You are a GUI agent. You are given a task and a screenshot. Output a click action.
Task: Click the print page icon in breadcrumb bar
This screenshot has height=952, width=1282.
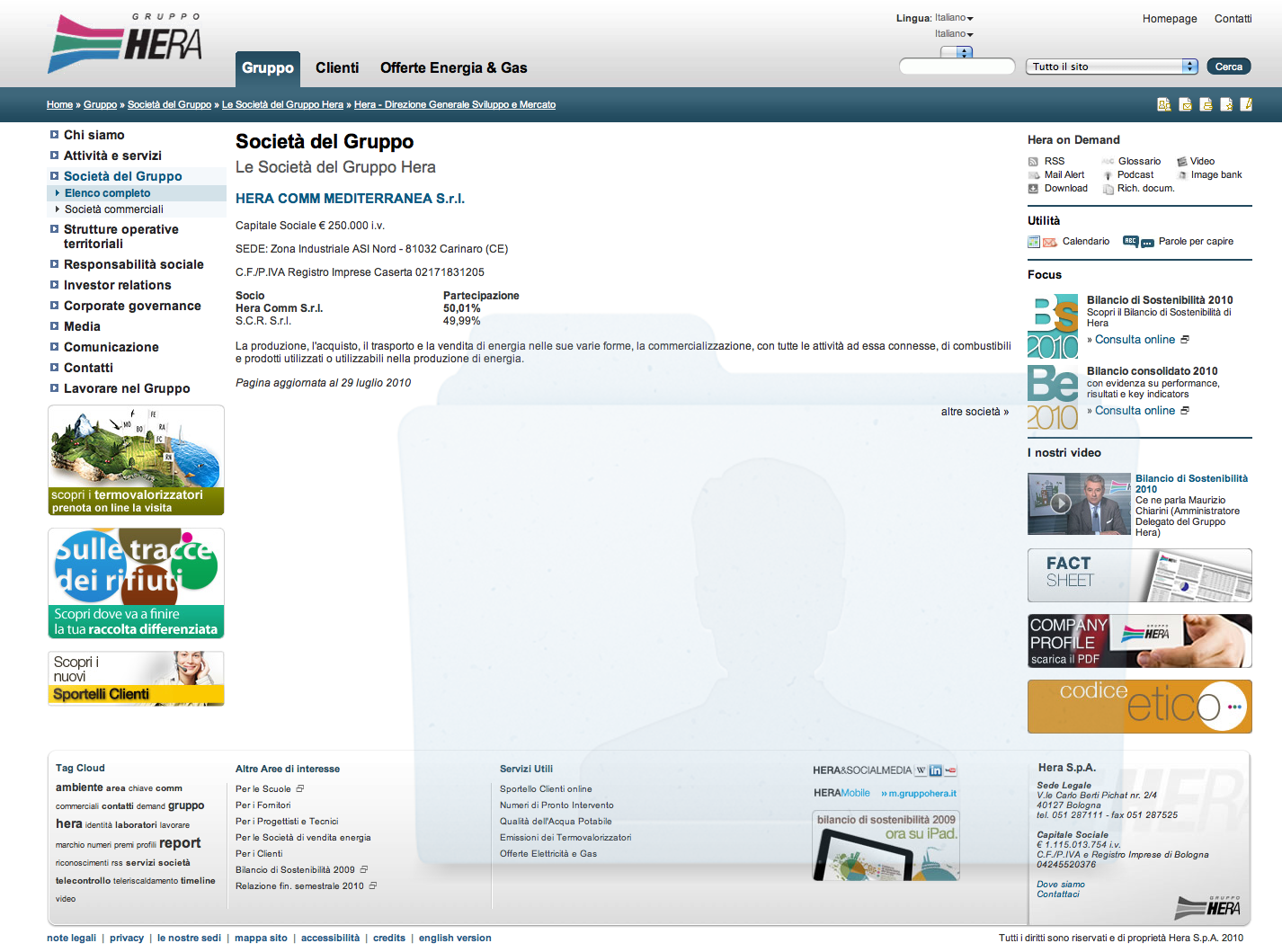click(x=1206, y=104)
